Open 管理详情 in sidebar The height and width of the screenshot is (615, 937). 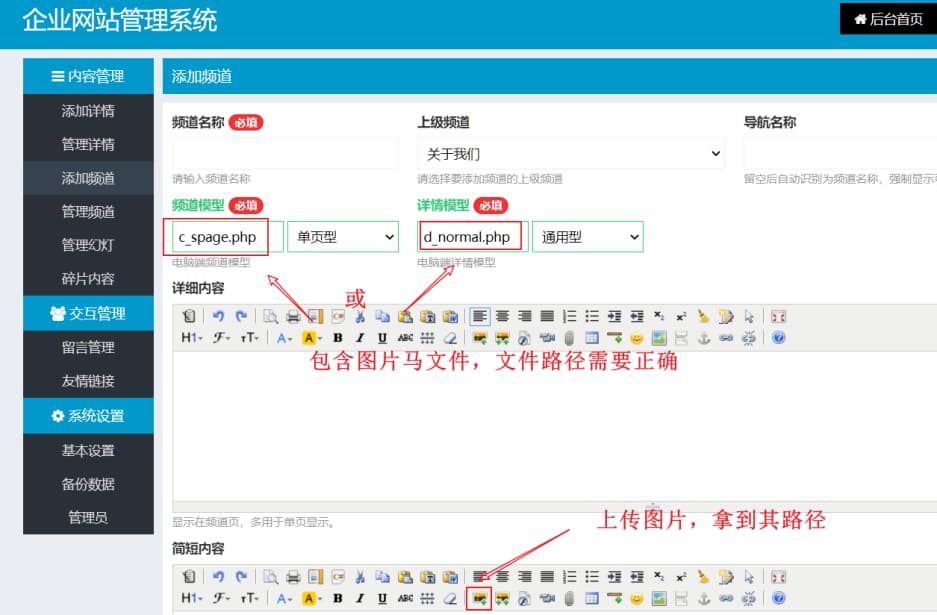click(88, 144)
